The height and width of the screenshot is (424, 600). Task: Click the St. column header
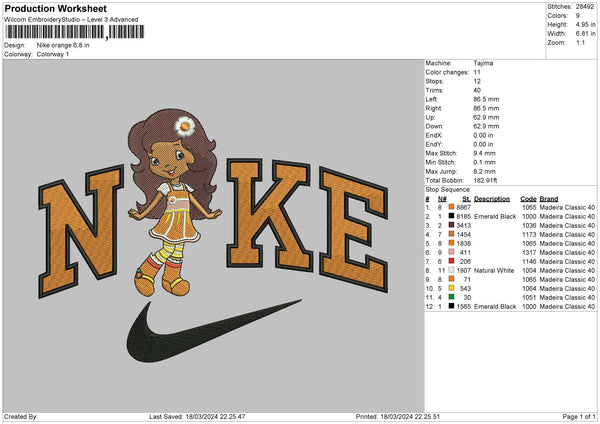click(x=466, y=199)
